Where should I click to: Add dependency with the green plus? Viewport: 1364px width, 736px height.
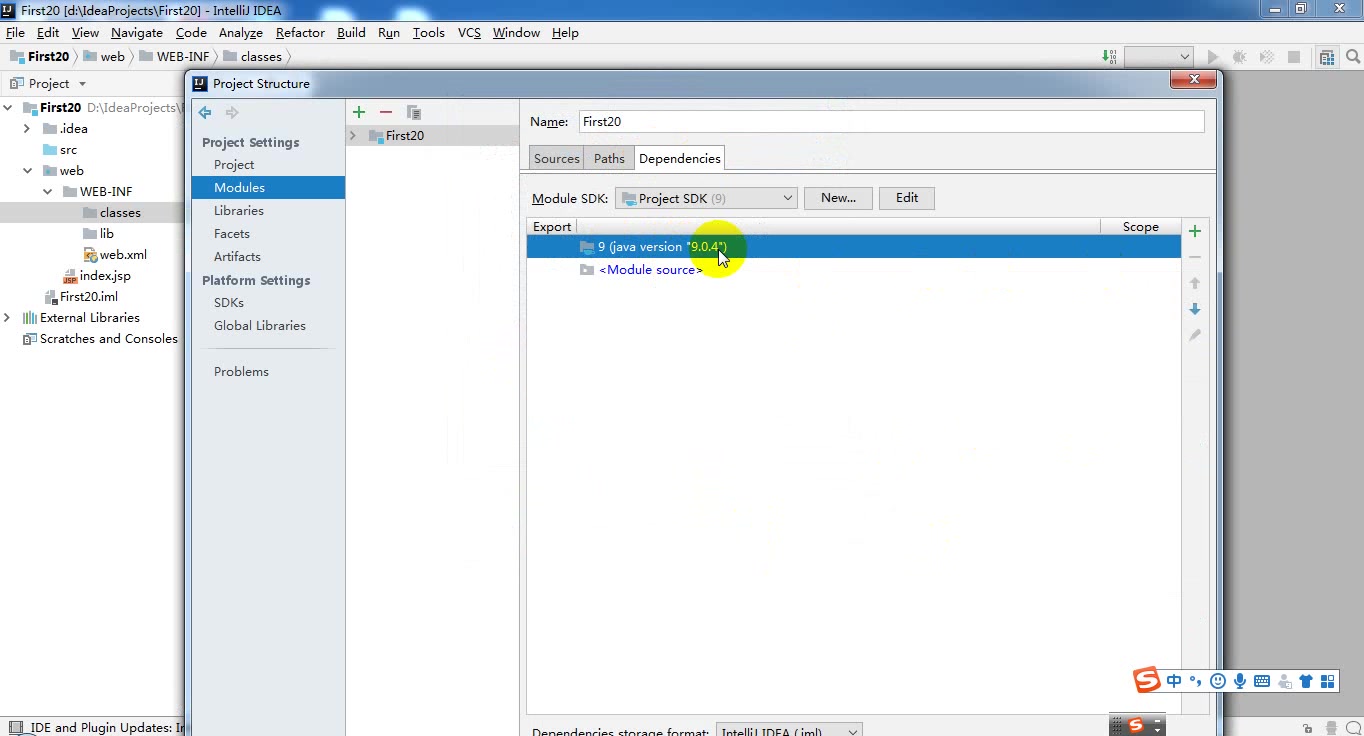coord(1194,231)
